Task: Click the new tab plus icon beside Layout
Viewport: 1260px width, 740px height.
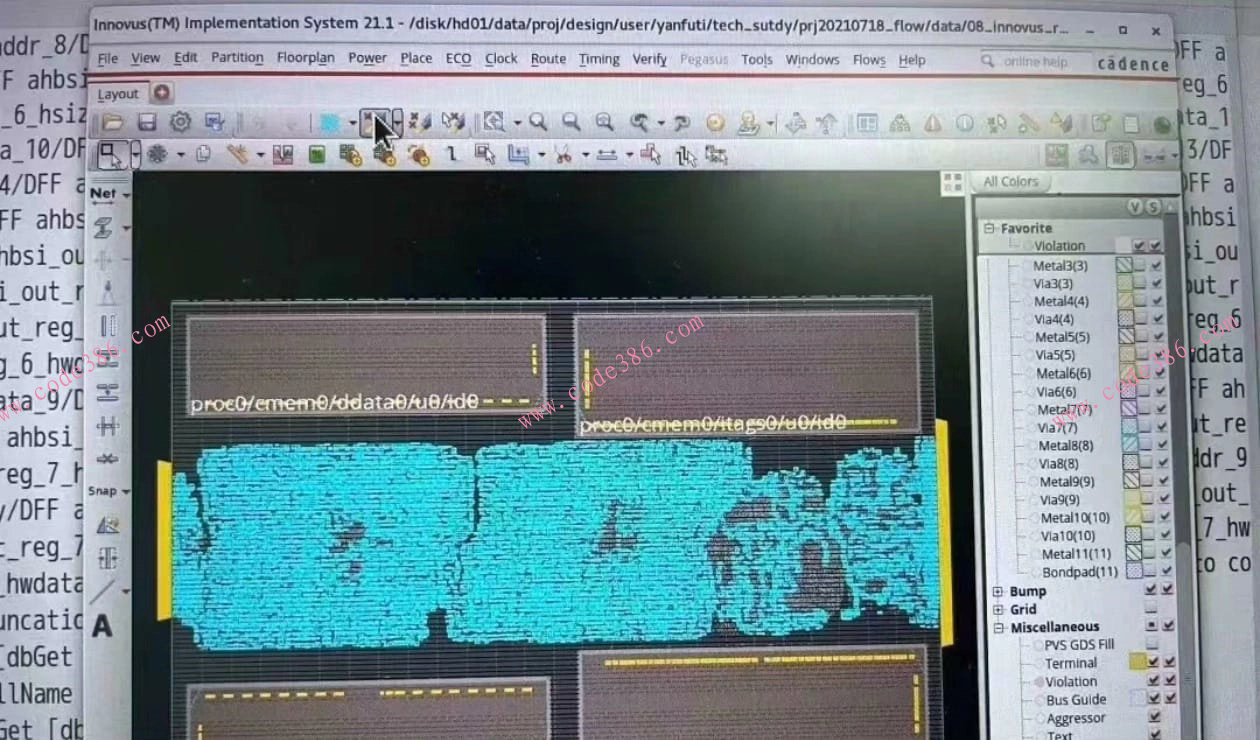Action: (161, 93)
